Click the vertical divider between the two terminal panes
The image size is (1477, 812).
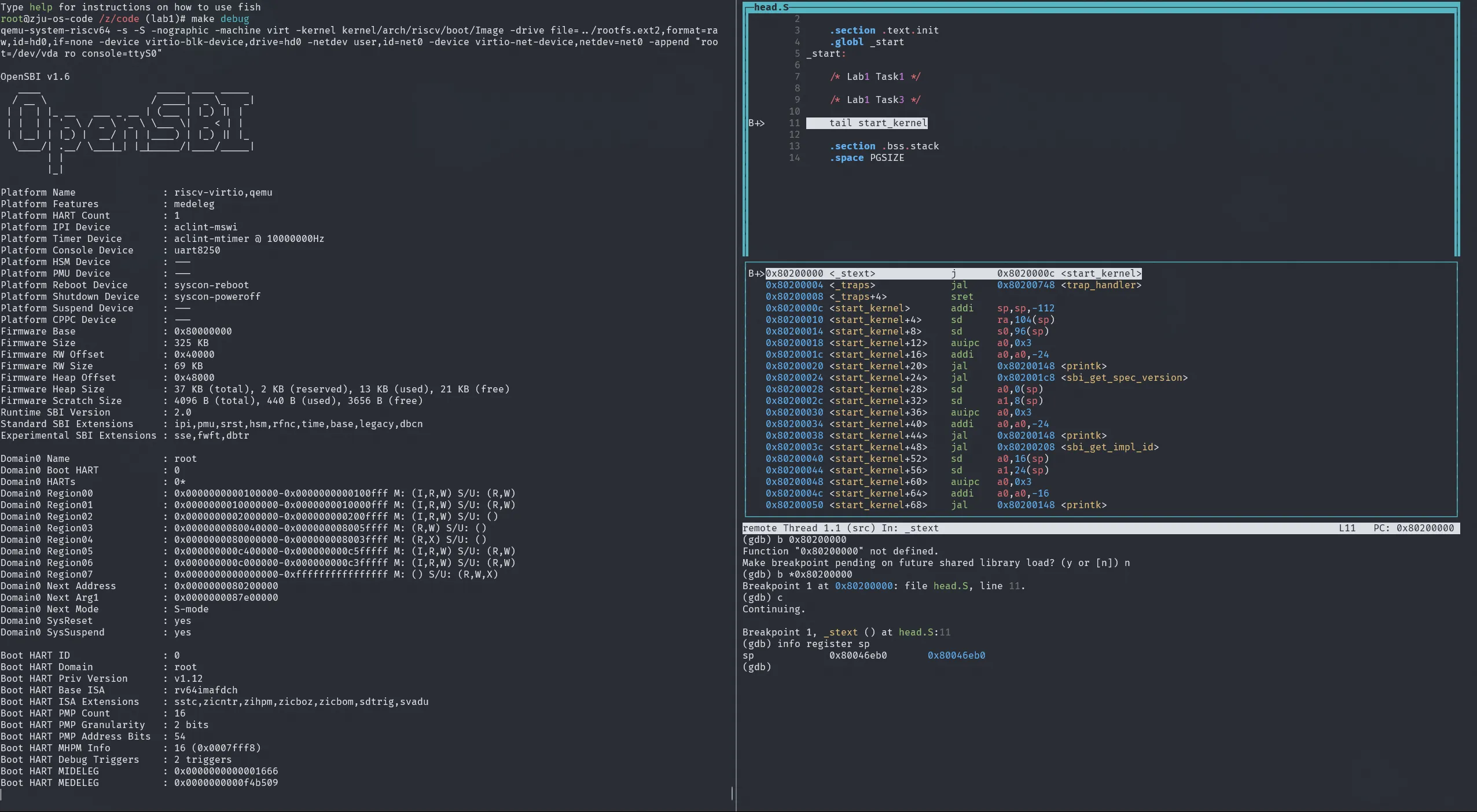[x=736, y=405]
